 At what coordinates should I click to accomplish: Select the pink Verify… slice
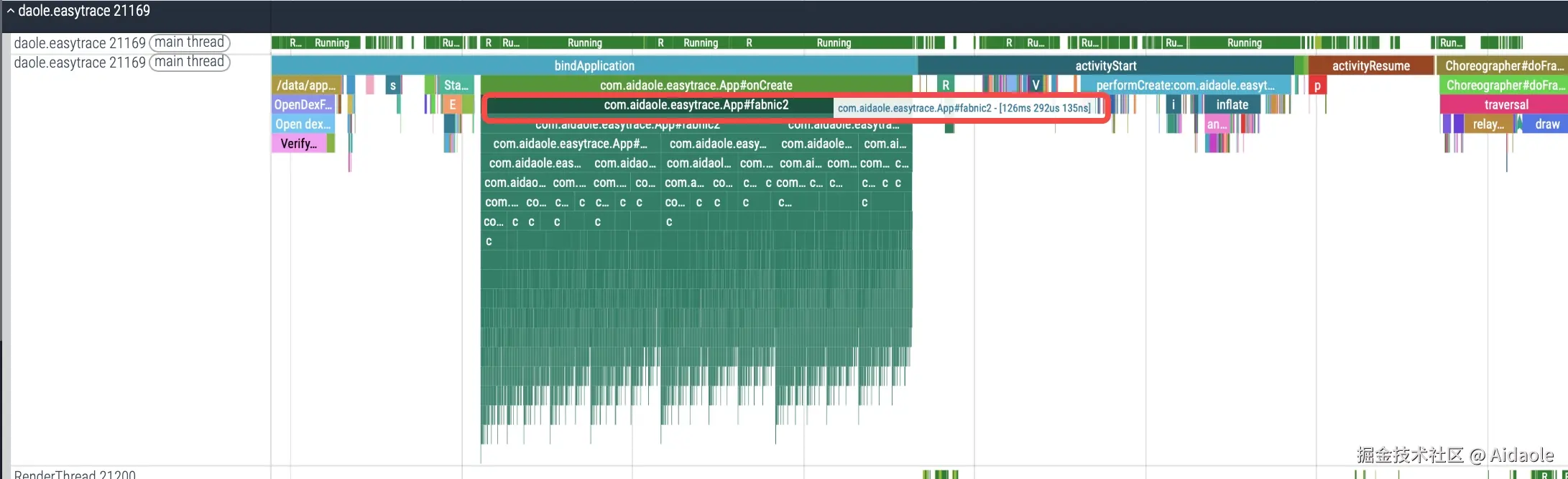click(299, 143)
